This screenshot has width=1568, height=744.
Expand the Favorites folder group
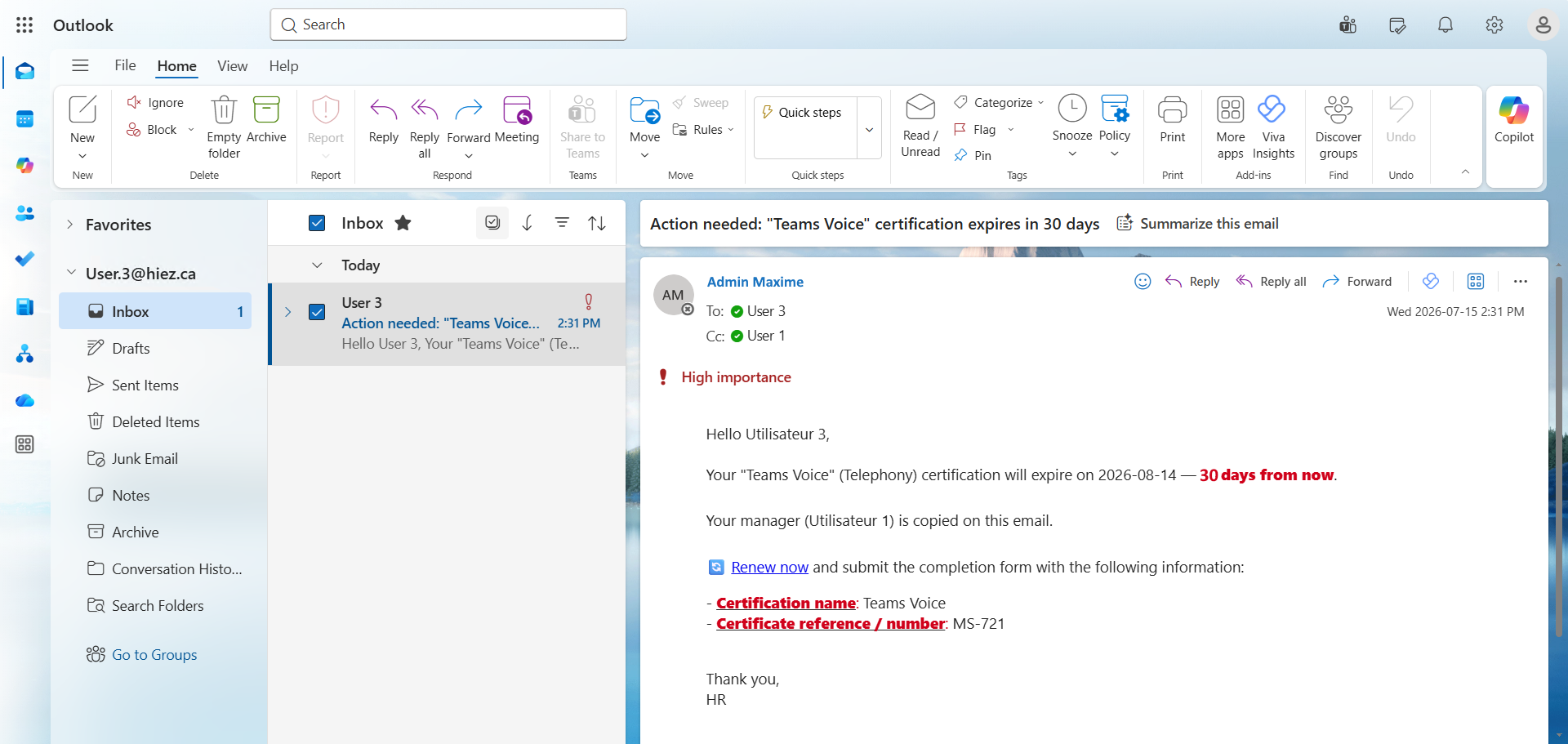69,225
